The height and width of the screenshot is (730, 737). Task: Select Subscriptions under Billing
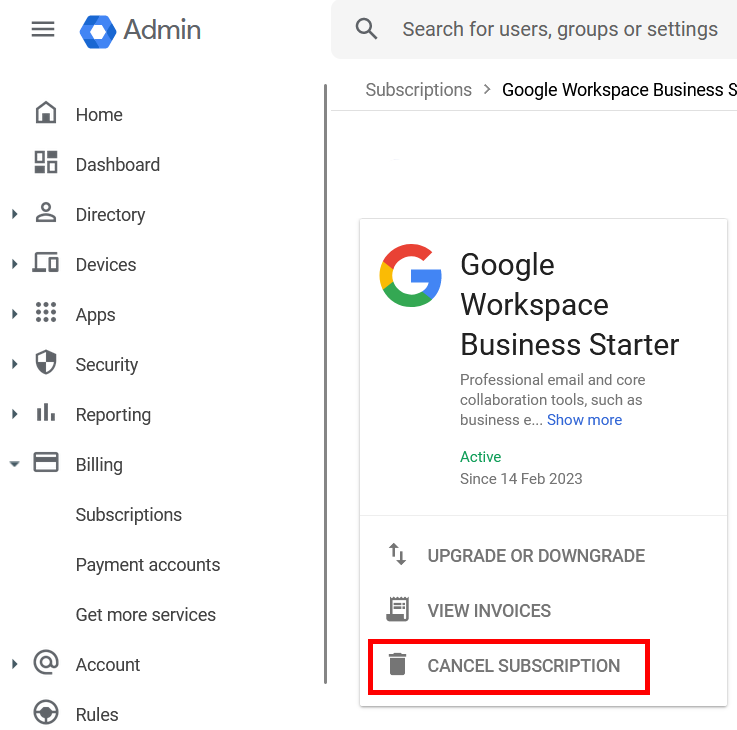[x=129, y=515]
